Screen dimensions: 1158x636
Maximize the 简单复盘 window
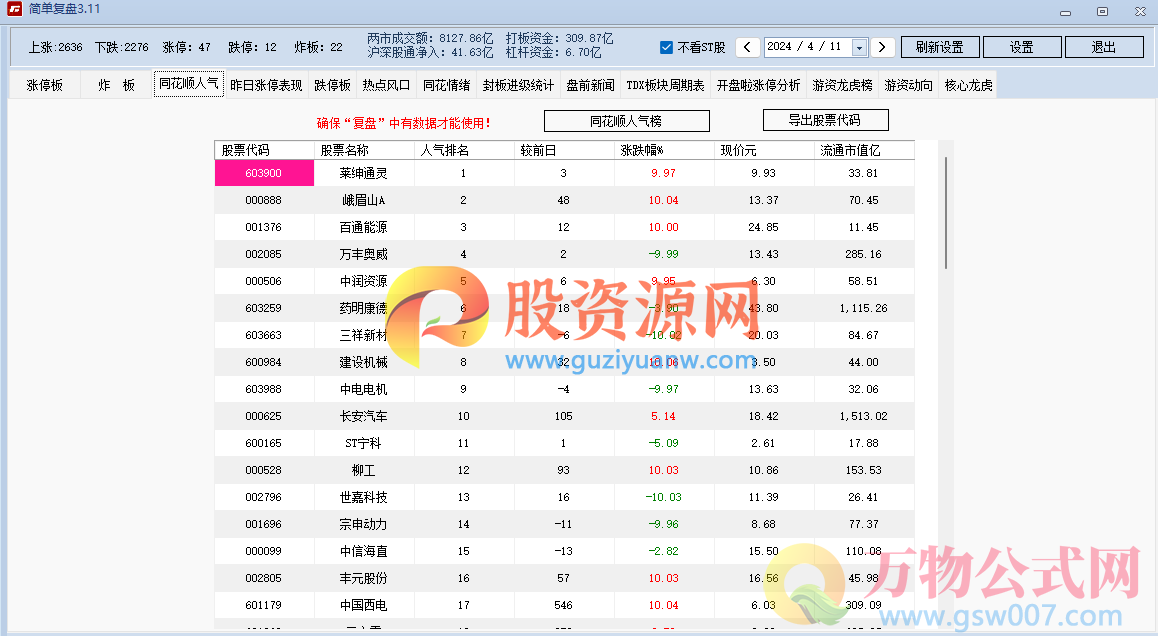(1102, 11)
